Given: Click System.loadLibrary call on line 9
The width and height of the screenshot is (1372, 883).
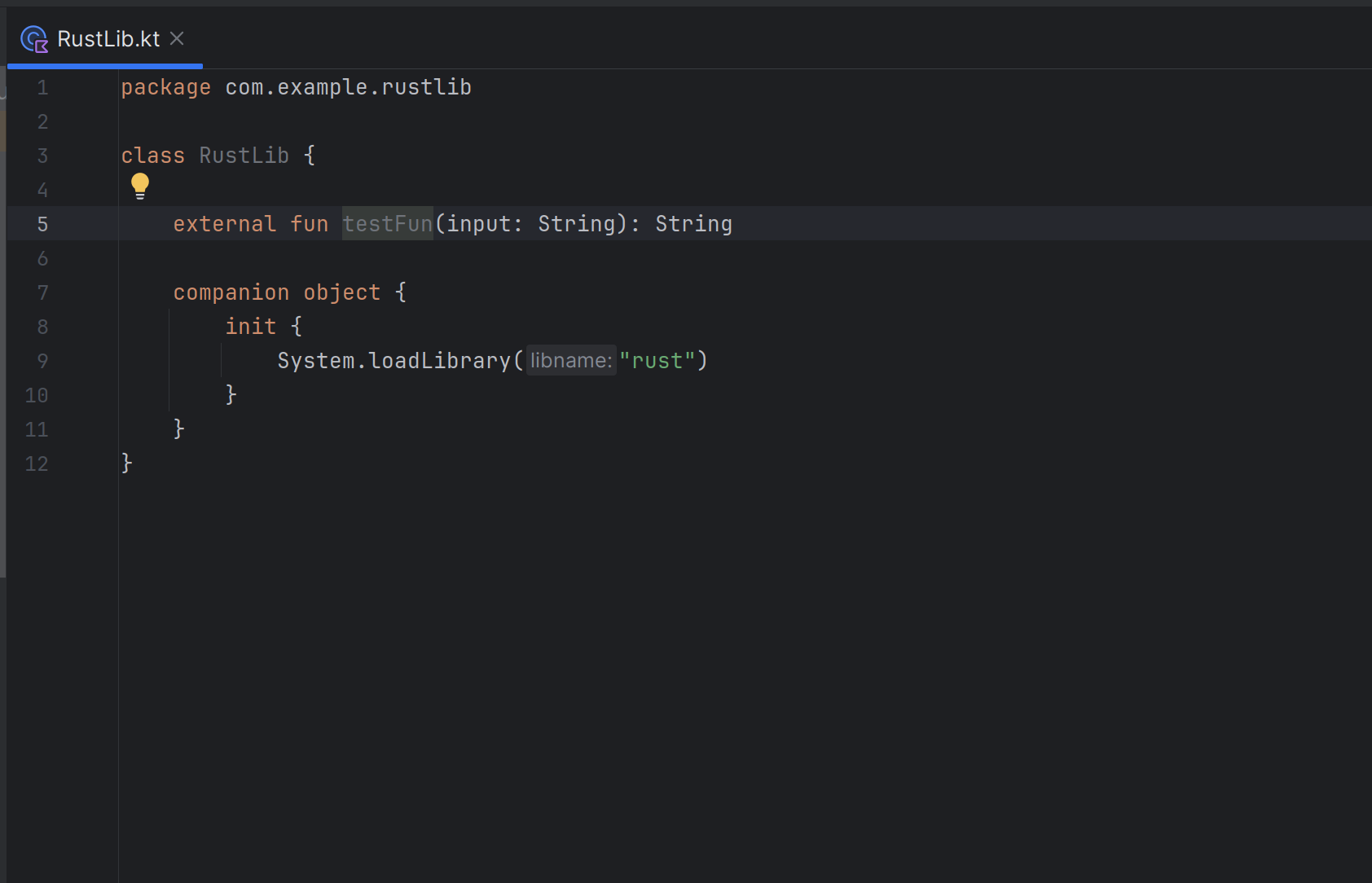Looking at the screenshot, I should tap(394, 361).
